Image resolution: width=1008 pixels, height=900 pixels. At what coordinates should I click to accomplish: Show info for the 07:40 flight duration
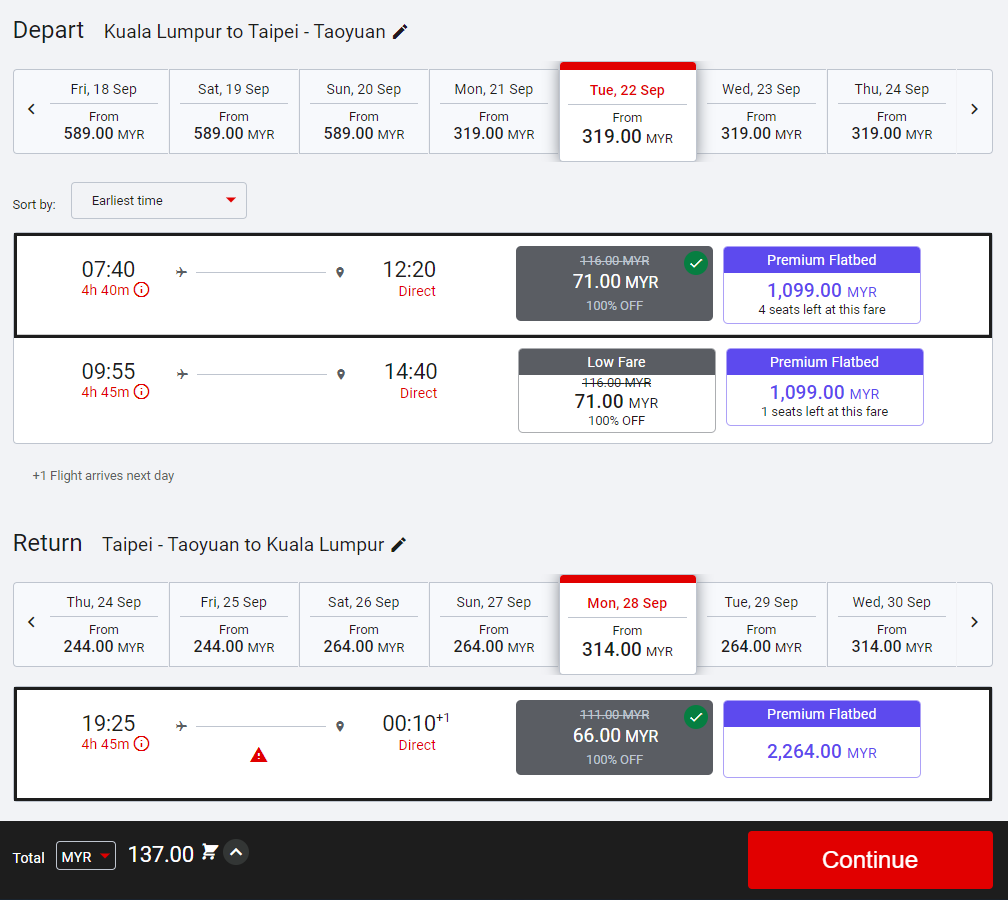tap(142, 290)
